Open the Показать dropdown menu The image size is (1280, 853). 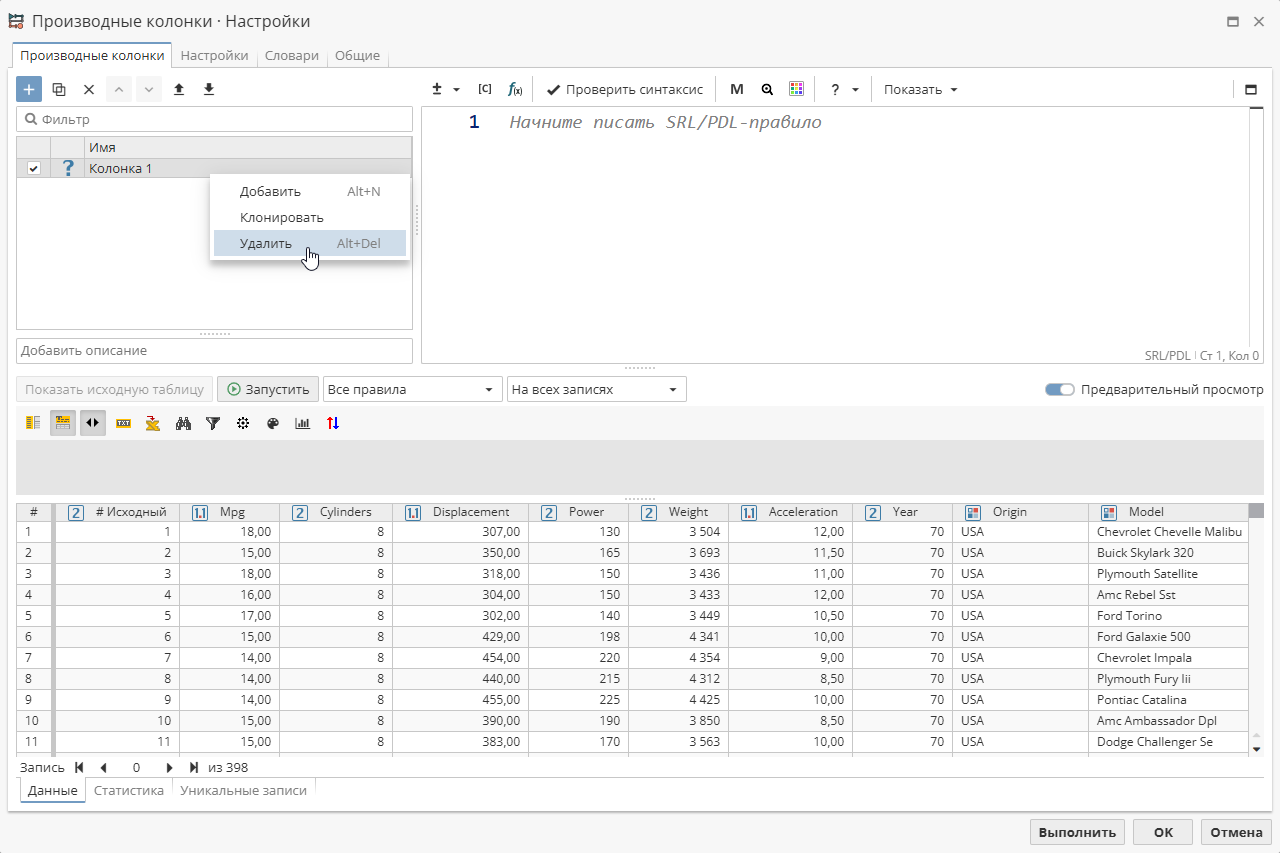[920, 89]
